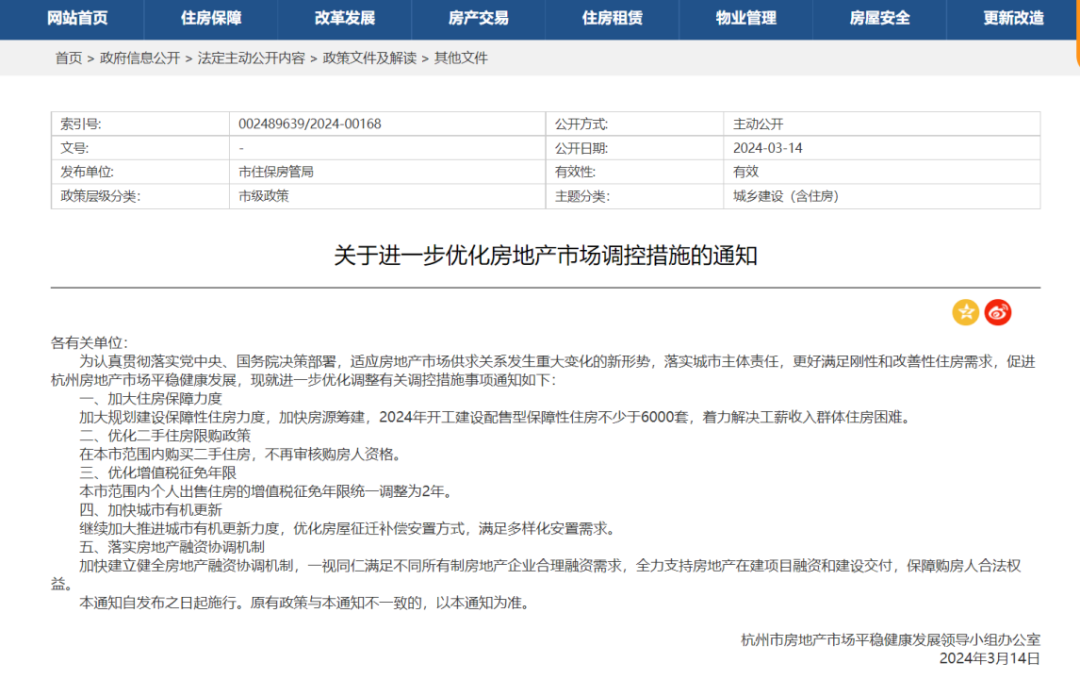Click the 市住保房管局 value cell
The image size is (1080, 679).
click(x=387, y=171)
